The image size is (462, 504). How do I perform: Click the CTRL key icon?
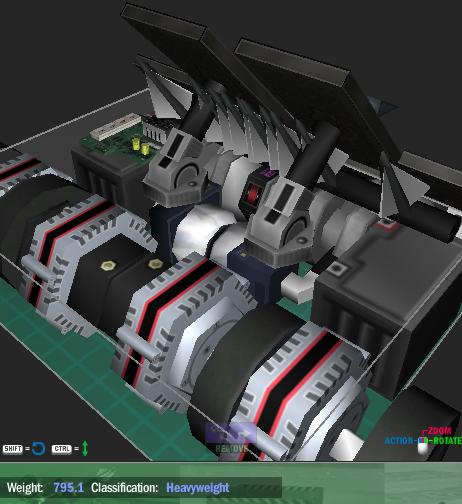pos(62,449)
